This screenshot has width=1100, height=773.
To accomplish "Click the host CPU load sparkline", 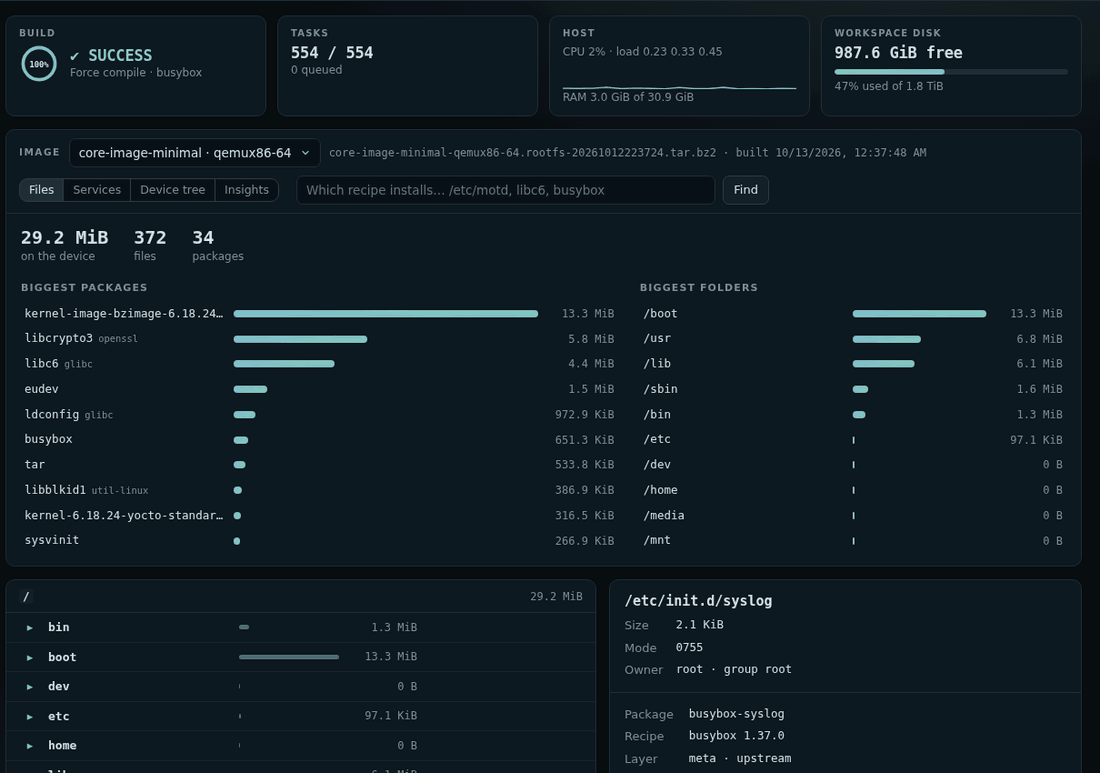I will [x=679, y=87].
